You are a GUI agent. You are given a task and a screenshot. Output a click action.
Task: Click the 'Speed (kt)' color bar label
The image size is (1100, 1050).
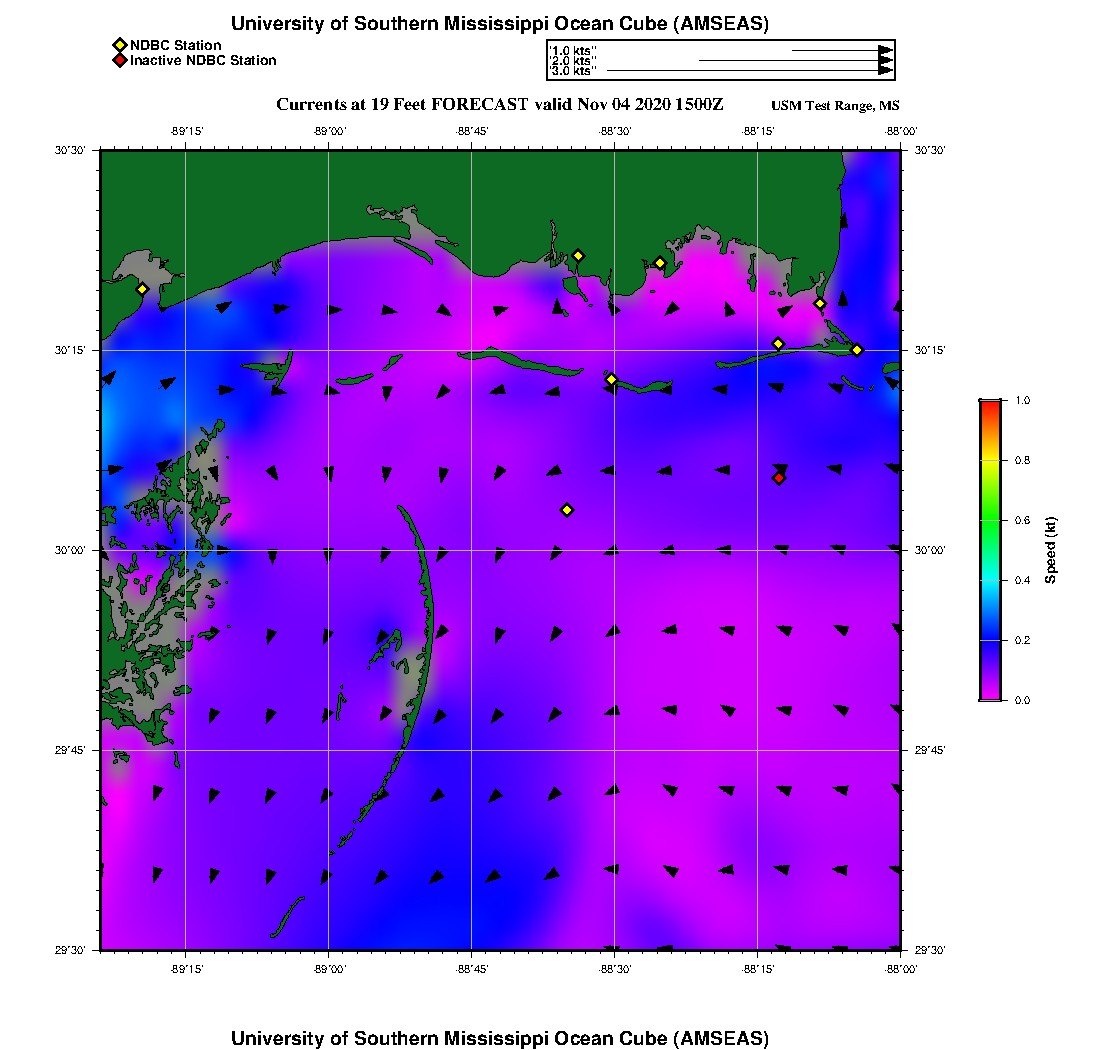[x=1051, y=550]
